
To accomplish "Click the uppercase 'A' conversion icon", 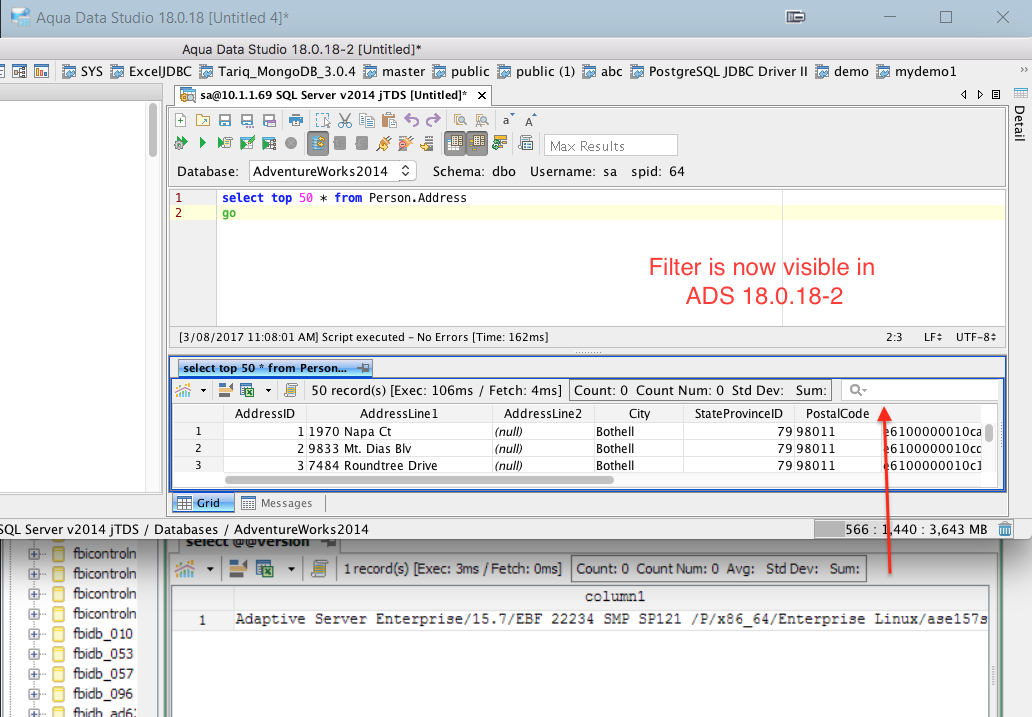I will tap(530, 120).
